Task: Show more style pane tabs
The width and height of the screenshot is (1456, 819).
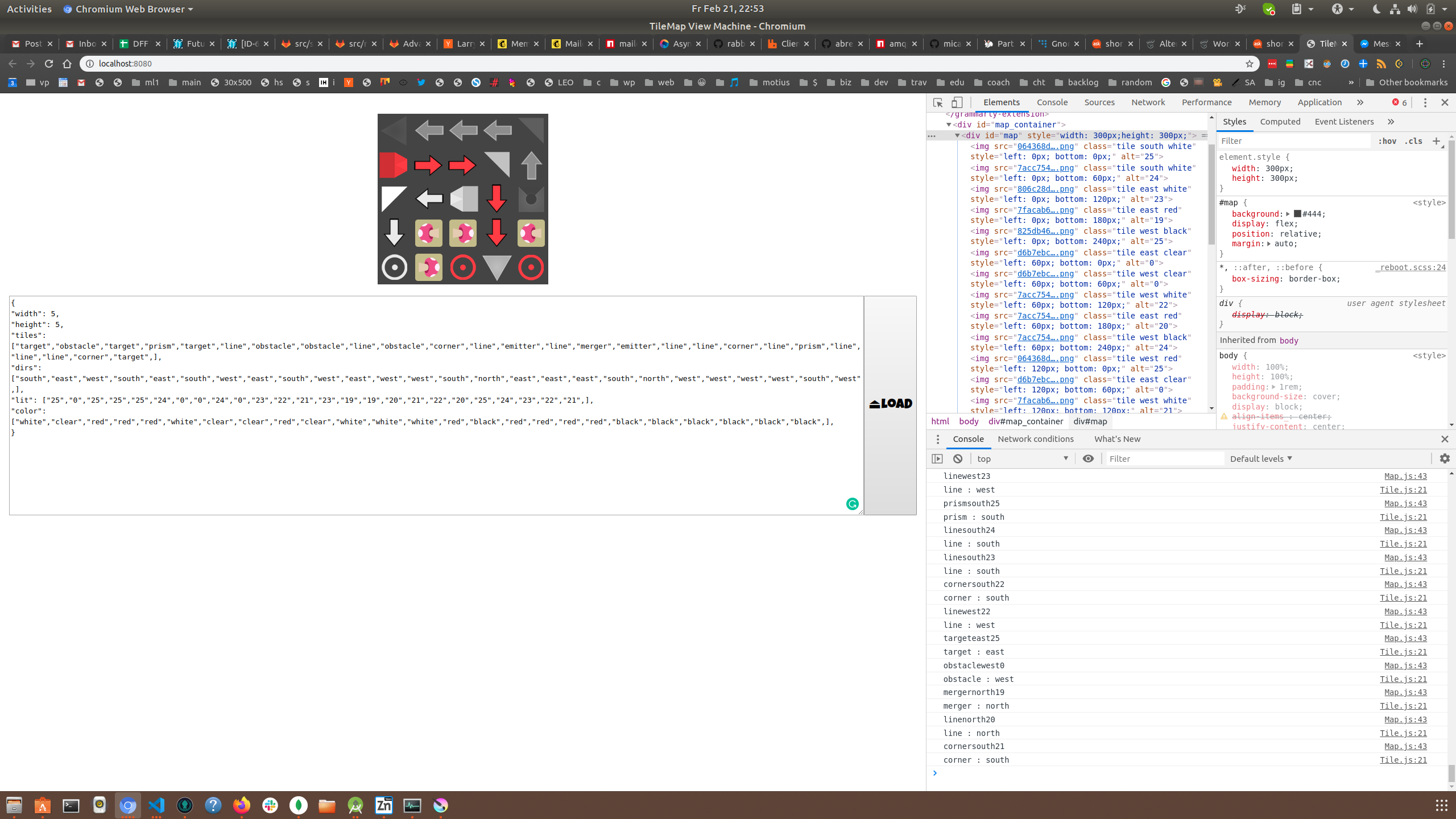Action: (1391, 122)
